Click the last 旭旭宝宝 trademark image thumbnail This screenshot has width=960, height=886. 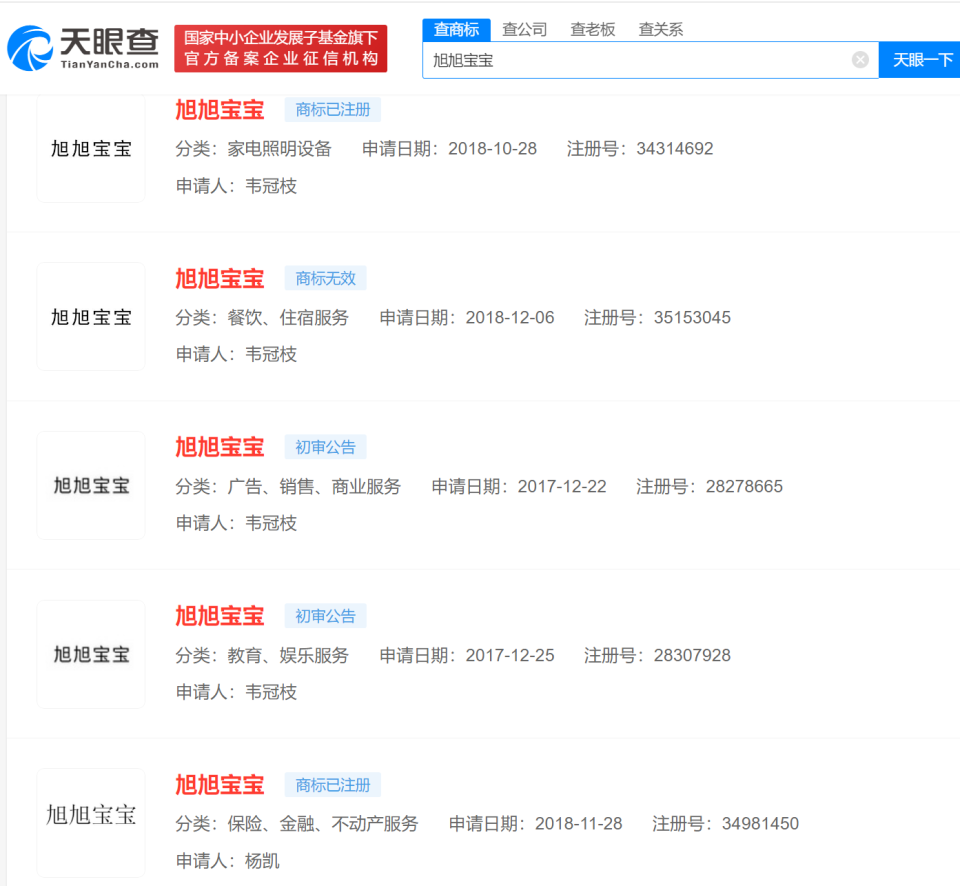coord(90,820)
